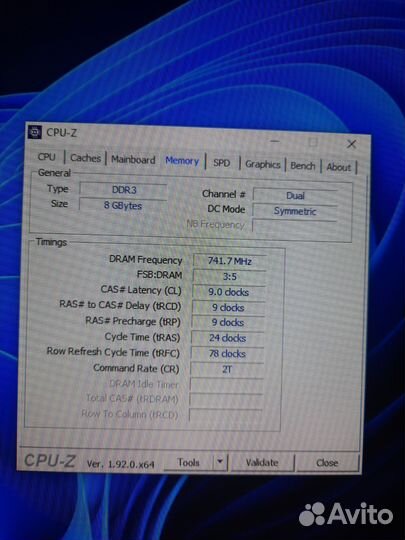This screenshot has height=540, width=405.
Task: Open the Bench tab
Action: (303, 166)
